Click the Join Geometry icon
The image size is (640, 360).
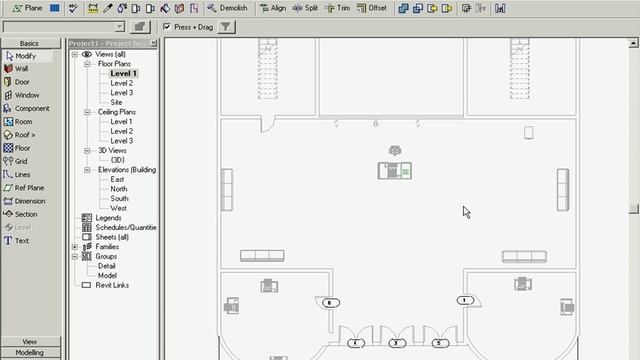click(x=403, y=8)
